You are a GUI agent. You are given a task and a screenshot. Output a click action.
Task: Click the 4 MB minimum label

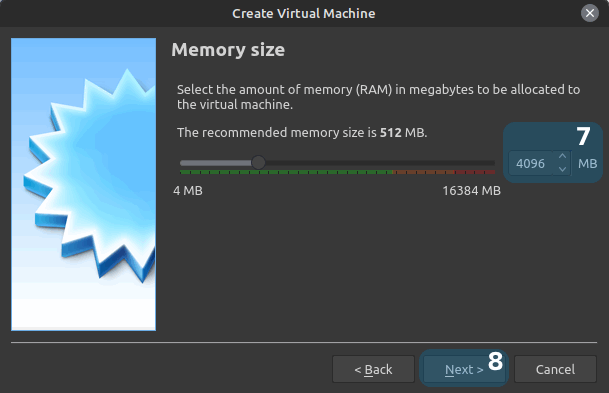(188, 191)
